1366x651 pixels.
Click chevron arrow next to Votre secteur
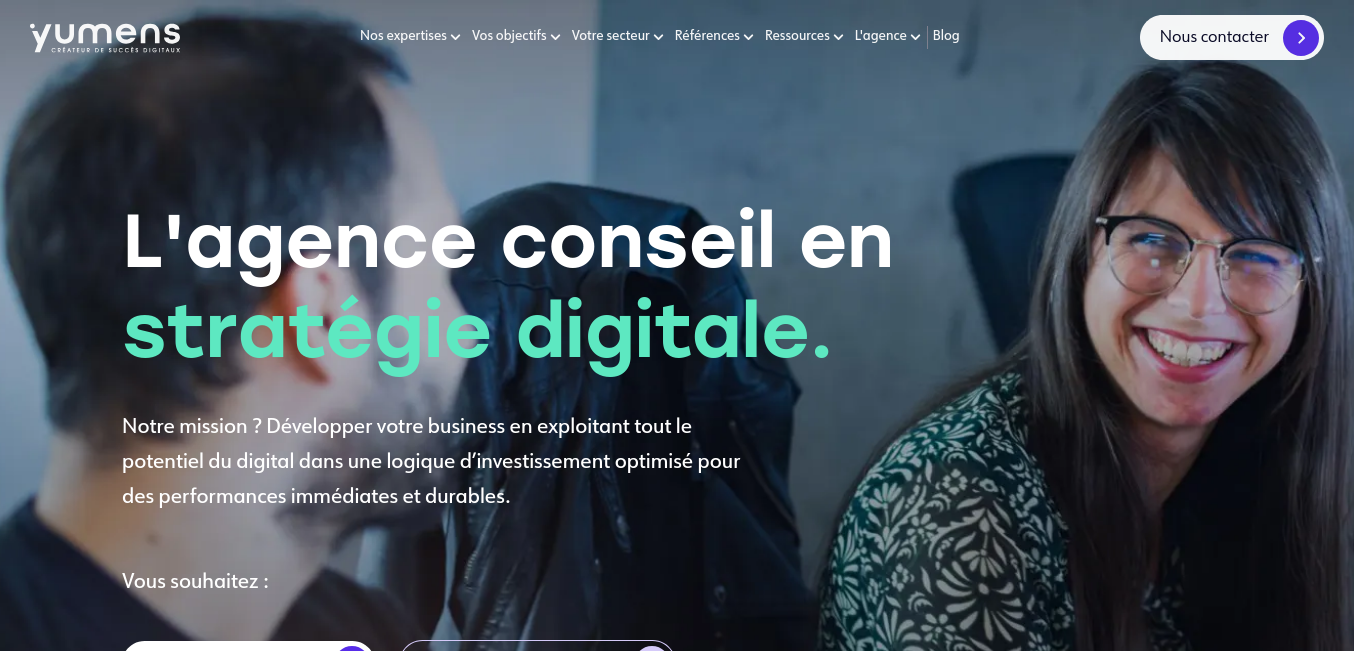658,37
